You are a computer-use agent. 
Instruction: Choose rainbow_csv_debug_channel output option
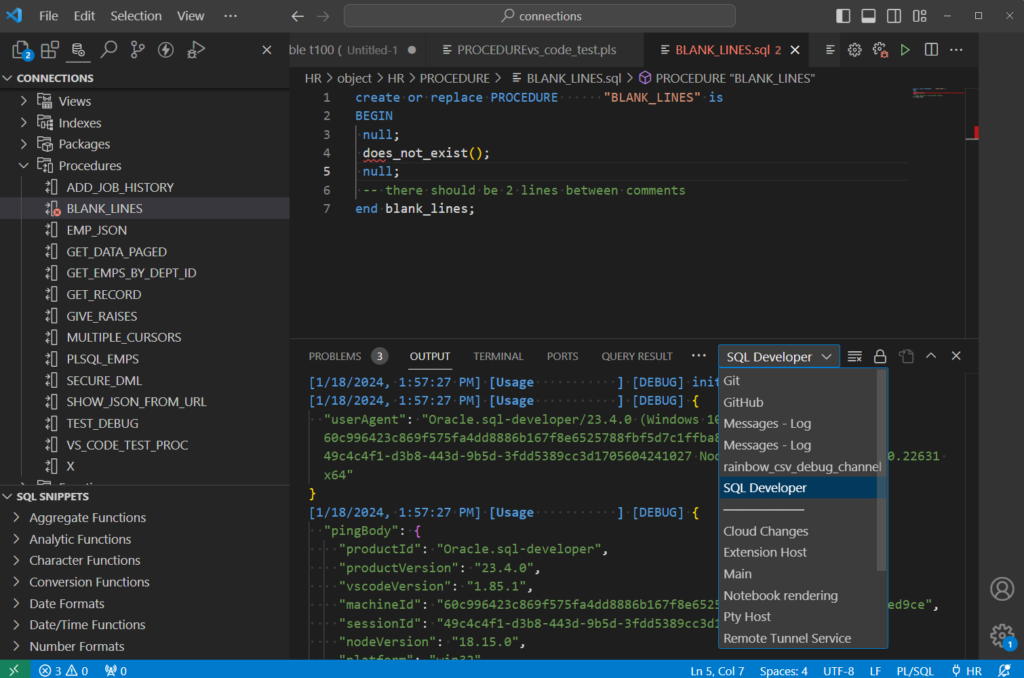[x=802, y=466]
